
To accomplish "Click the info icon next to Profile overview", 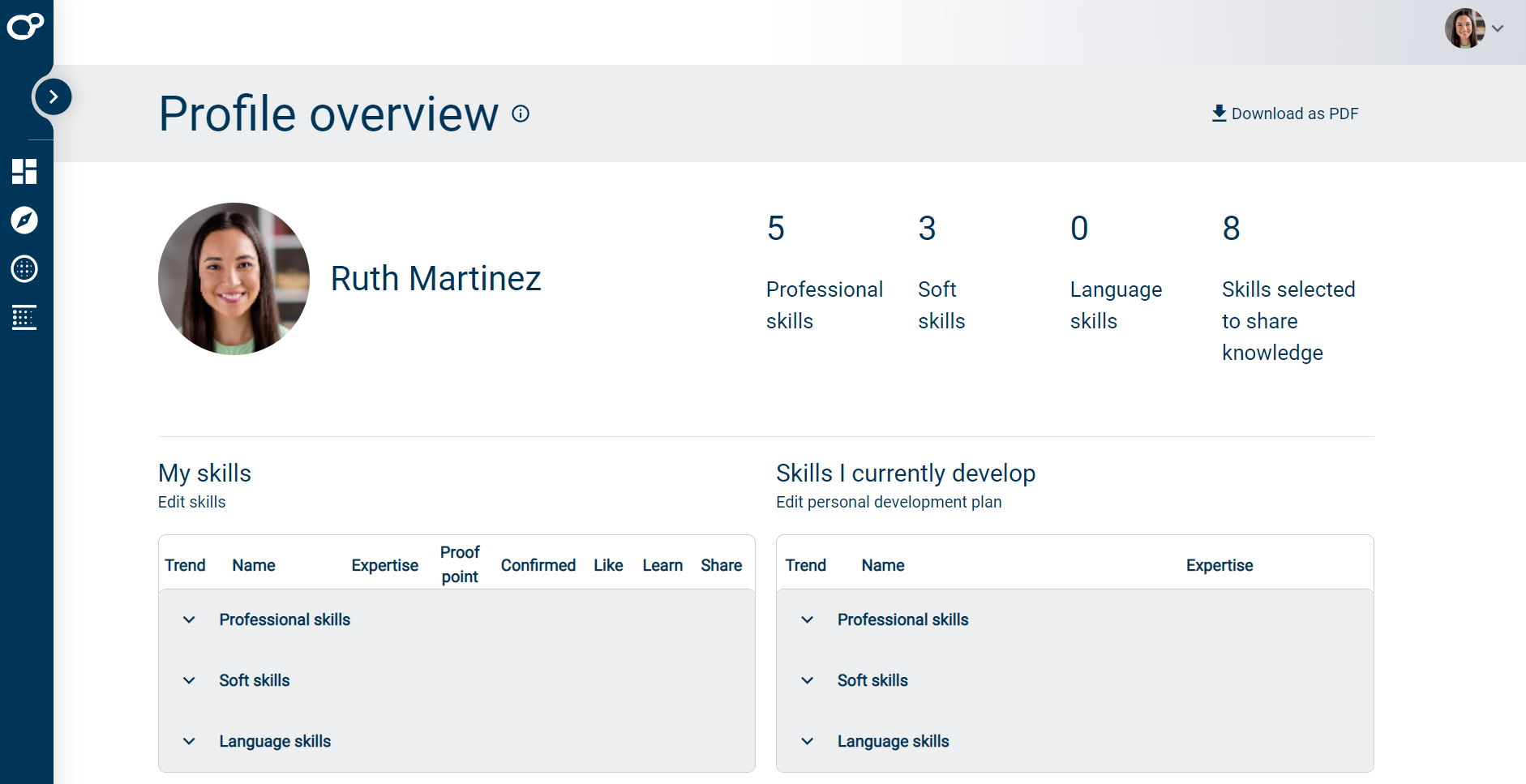I will point(520,113).
